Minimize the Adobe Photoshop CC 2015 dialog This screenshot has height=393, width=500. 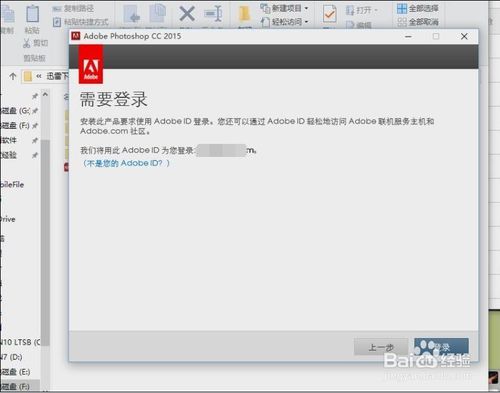[408, 36]
